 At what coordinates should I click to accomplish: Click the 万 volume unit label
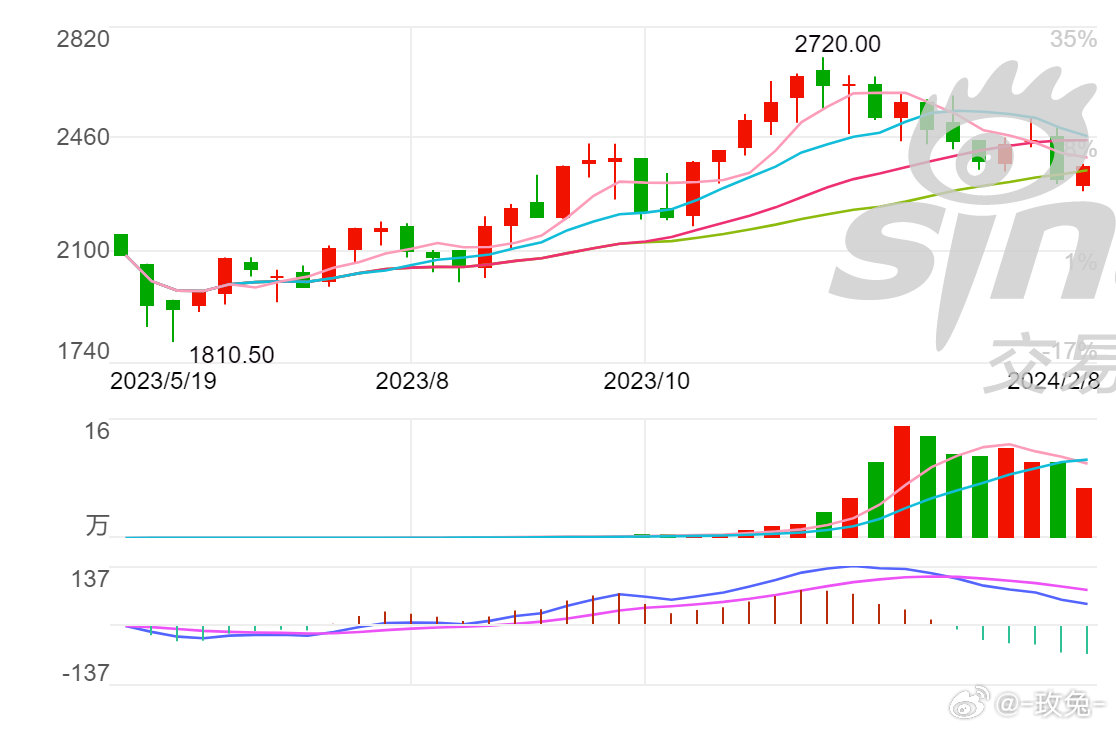click(x=97, y=525)
